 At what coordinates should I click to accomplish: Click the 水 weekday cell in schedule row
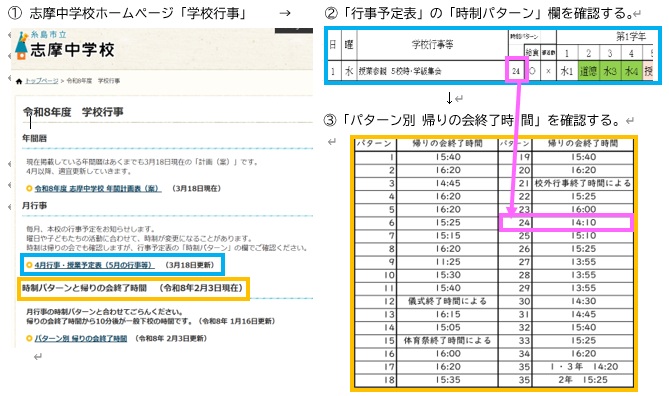(x=349, y=71)
